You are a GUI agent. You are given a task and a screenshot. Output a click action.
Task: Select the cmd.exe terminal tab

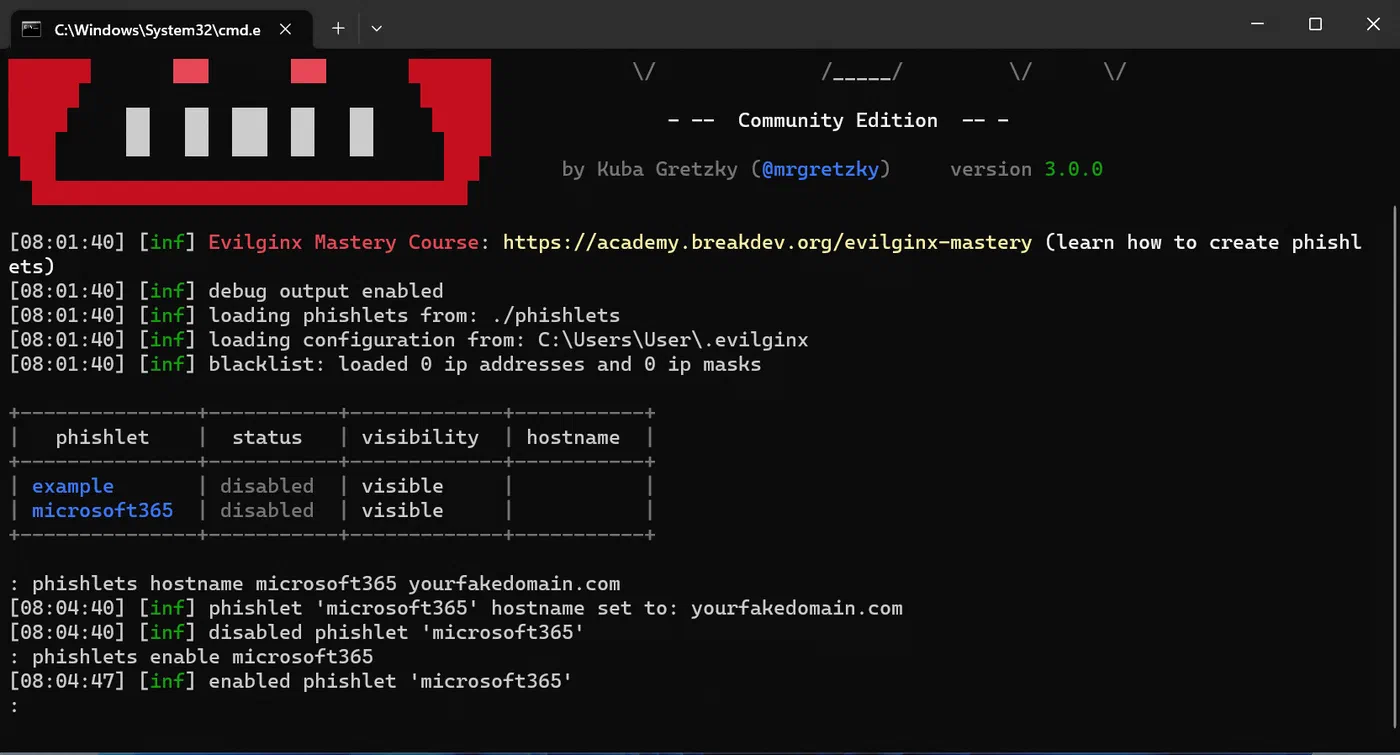click(x=158, y=29)
